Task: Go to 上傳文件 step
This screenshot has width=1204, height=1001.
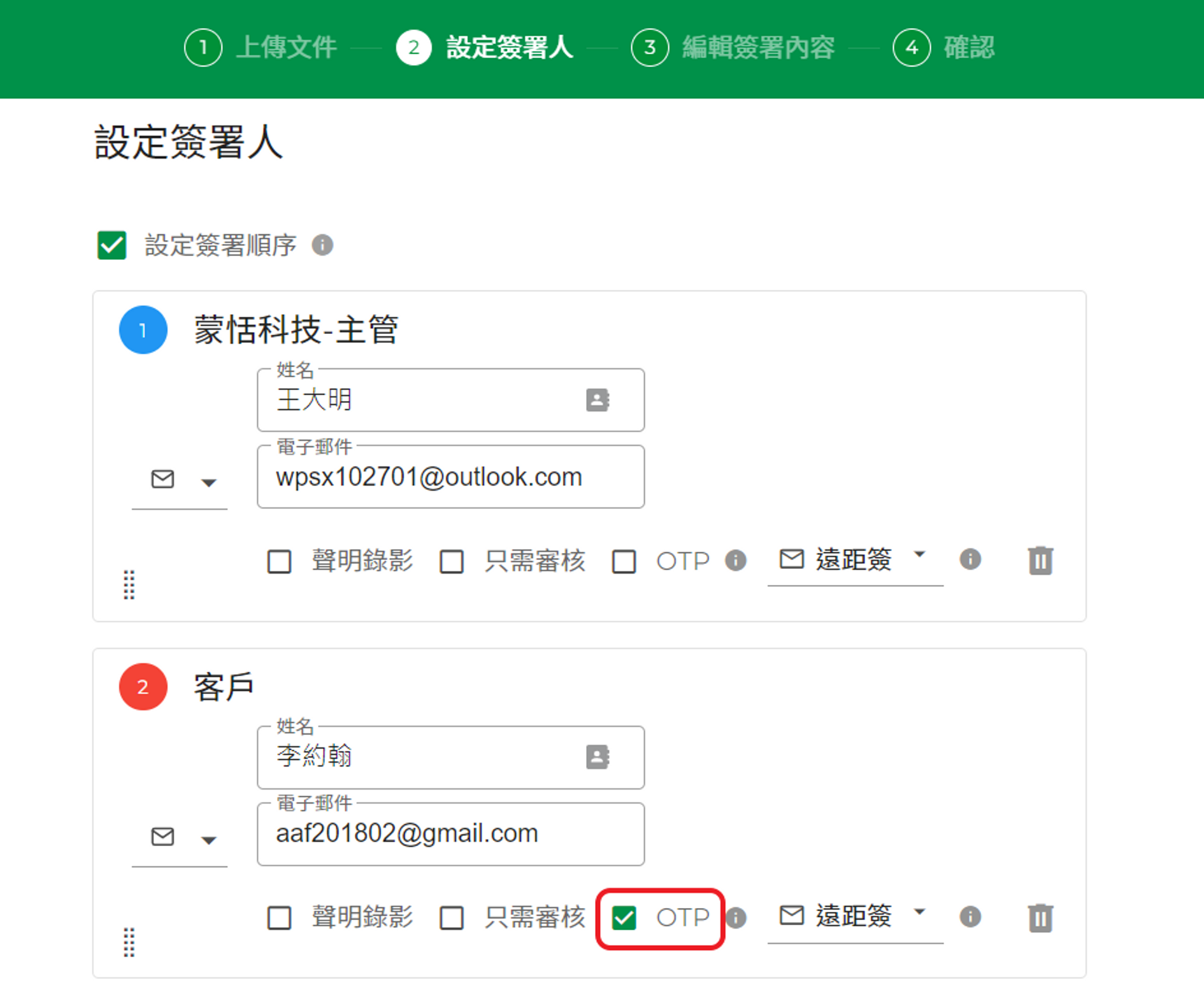Action: click(286, 48)
